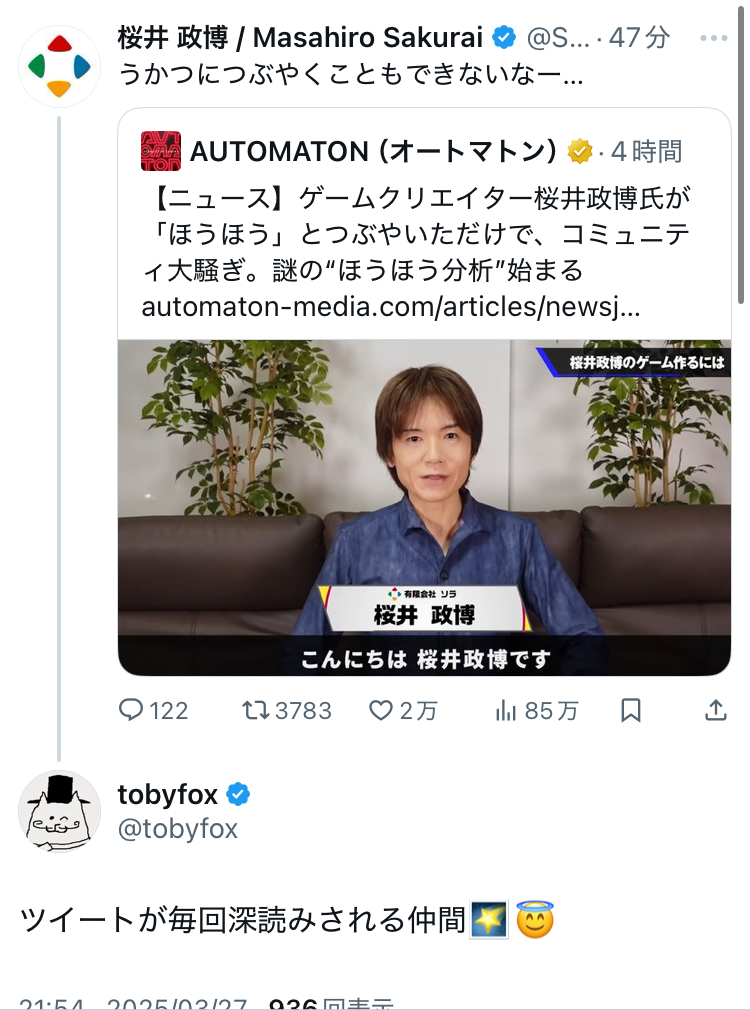The height and width of the screenshot is (1010, 750).
Task: Click the 桜井 政博 / Masahiro Sakurai name
Action: 300,38
